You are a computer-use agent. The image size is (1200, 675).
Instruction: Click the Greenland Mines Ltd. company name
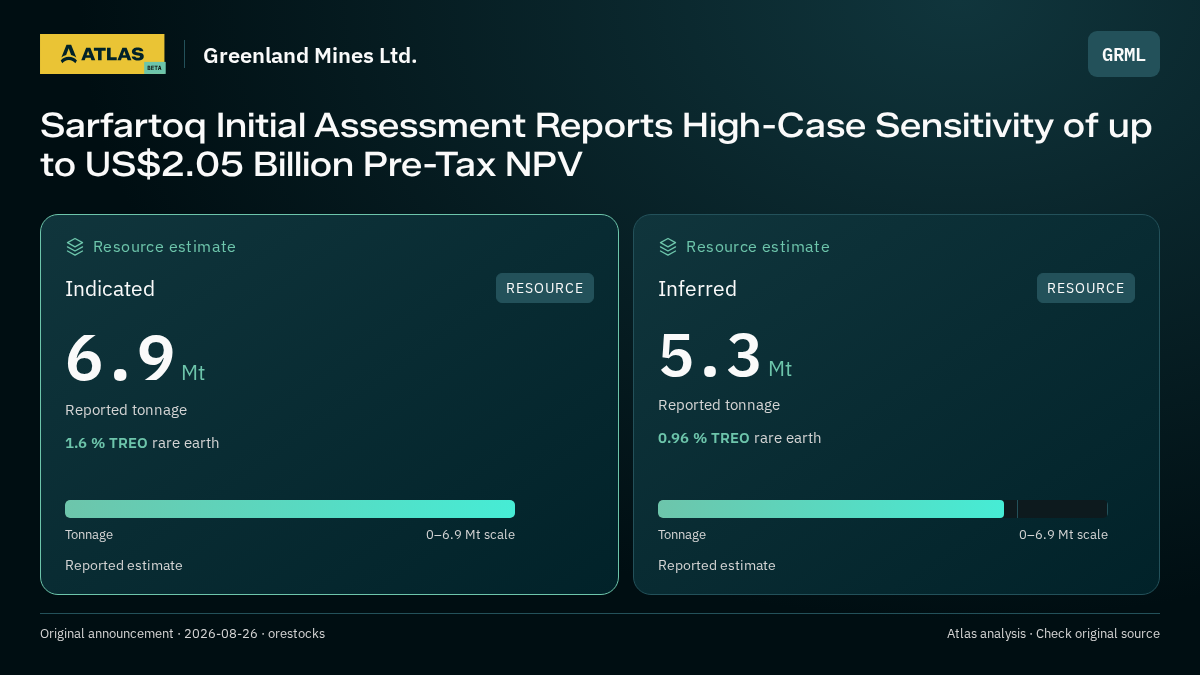point(310,55)
